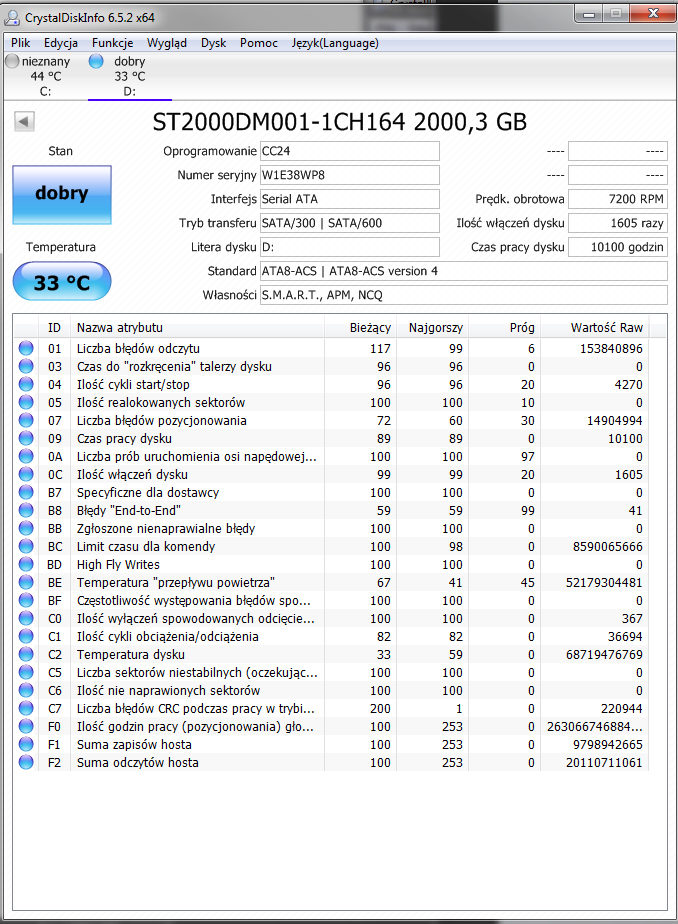
Task: Click the 'Najgorszy' column header
Action: [432, 328]
